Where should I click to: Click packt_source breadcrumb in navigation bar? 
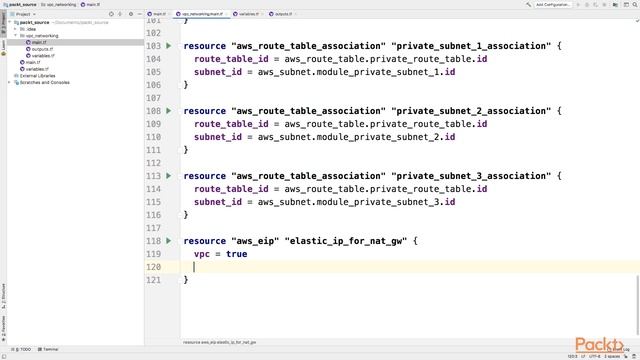[x=20, y=4]
